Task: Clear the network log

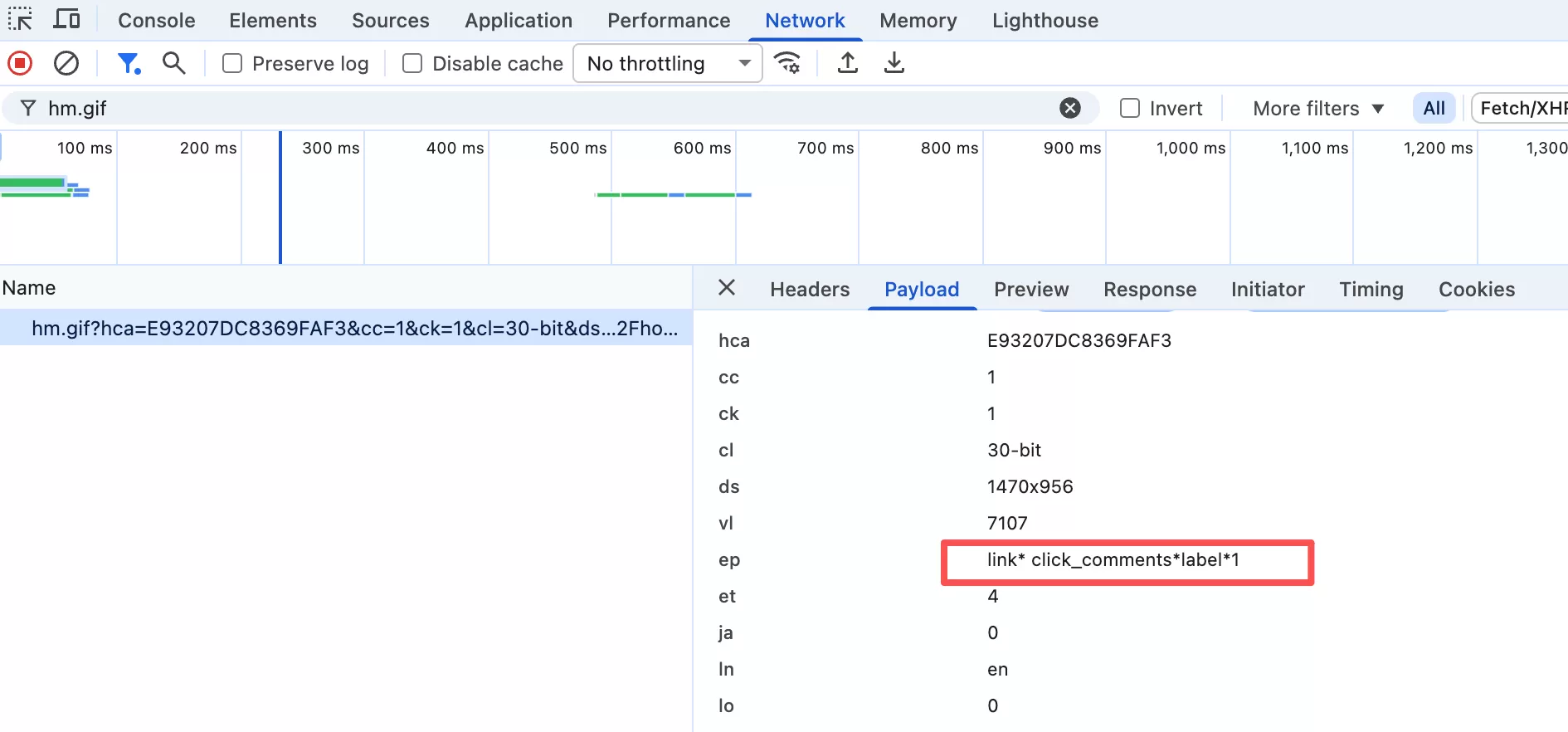Action: 66,63
